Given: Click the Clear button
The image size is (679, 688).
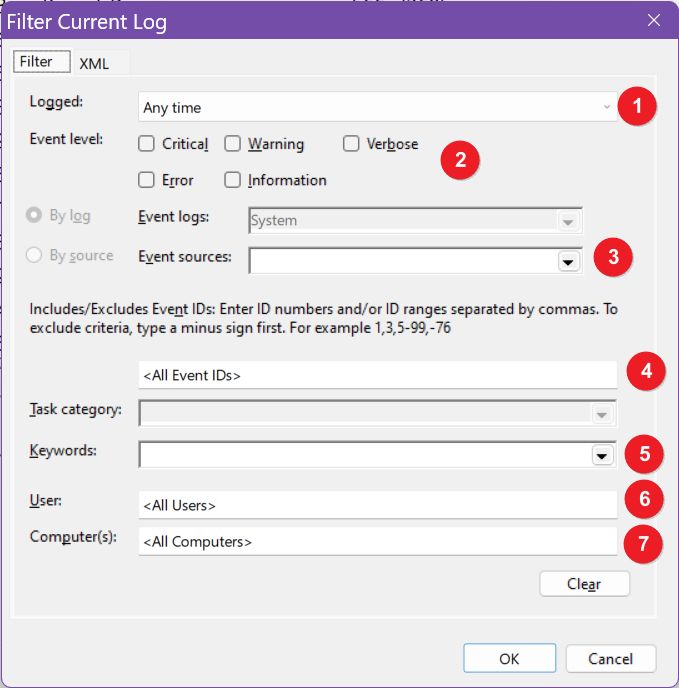Looking at the screenshot, I should pos(584,584).
